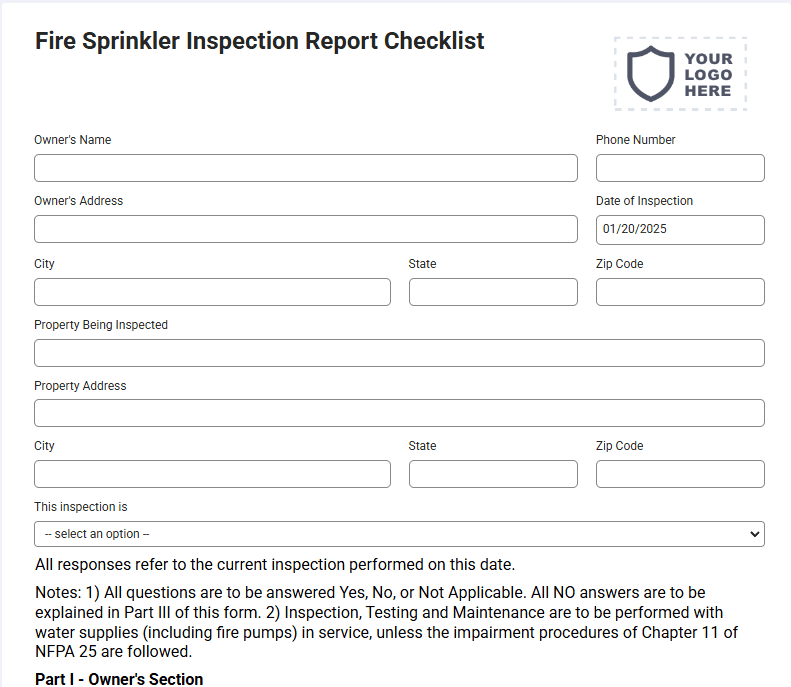
Task: Click the 'All responses refer' sentence
Action: pyautogui.click(x=275, y=564)
